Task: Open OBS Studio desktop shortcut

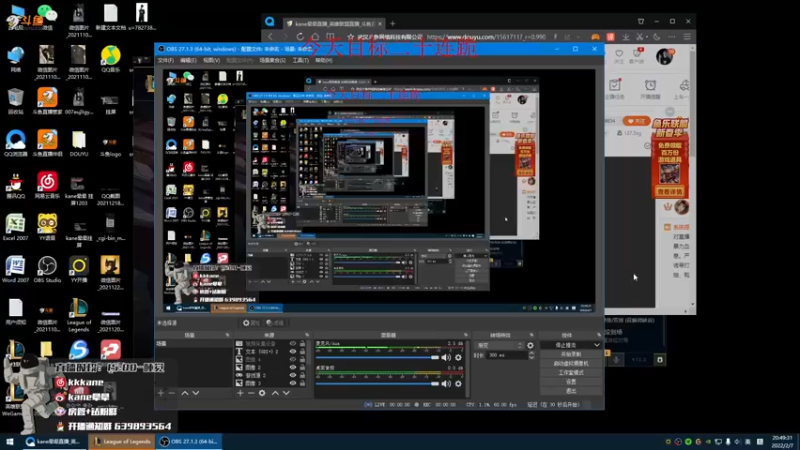Action: tap(47, 269)
